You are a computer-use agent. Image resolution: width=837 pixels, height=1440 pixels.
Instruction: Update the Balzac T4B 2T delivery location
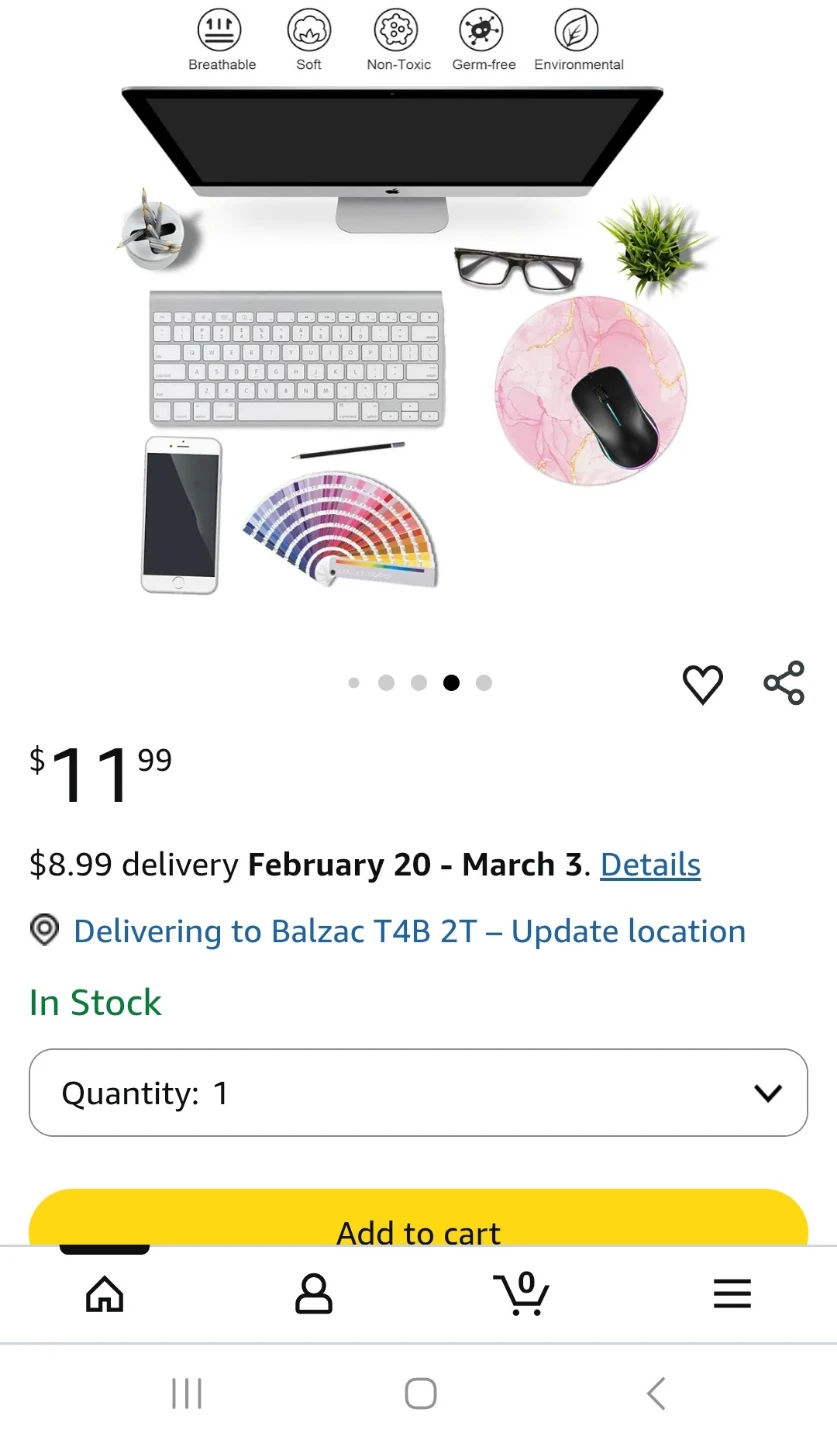[x=409, y=931]
